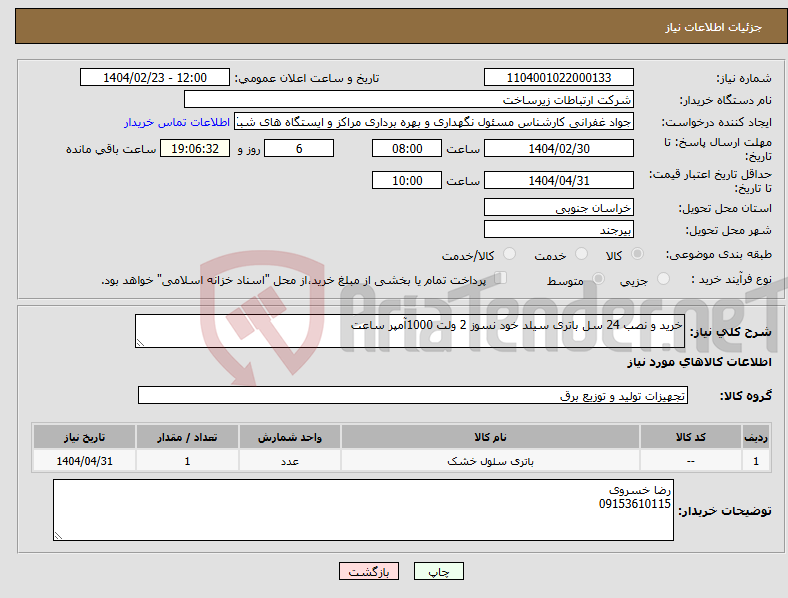Toggle the اسناد خزانه اسلامی payment checkbox
This screenshot has width=788, height=598.
[x=501, y=278]
